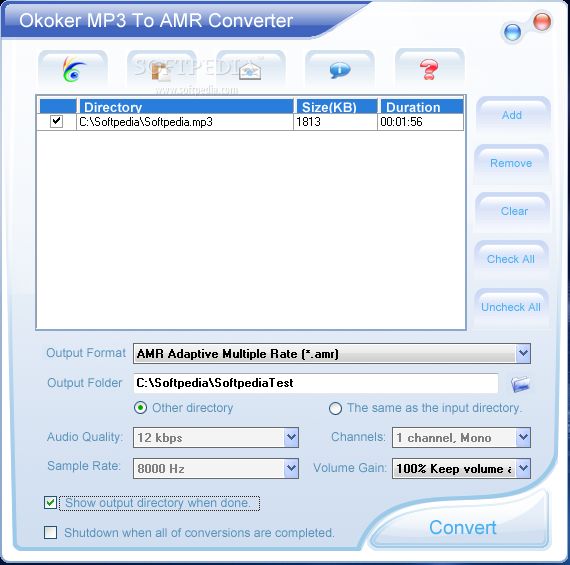The width and height of the screenshot is (570, 565).
Task: Expand the Sample Rate 8000 Hz dropdown
Action: [216, 468]
